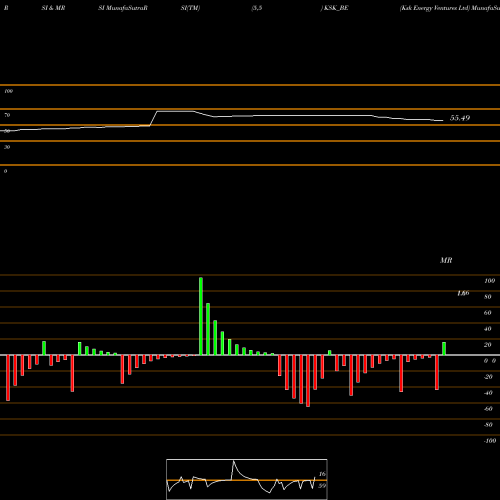Click the 'SI & MR' header text
500x500 pixels.
pyautogui.click(x=53, y=8)
